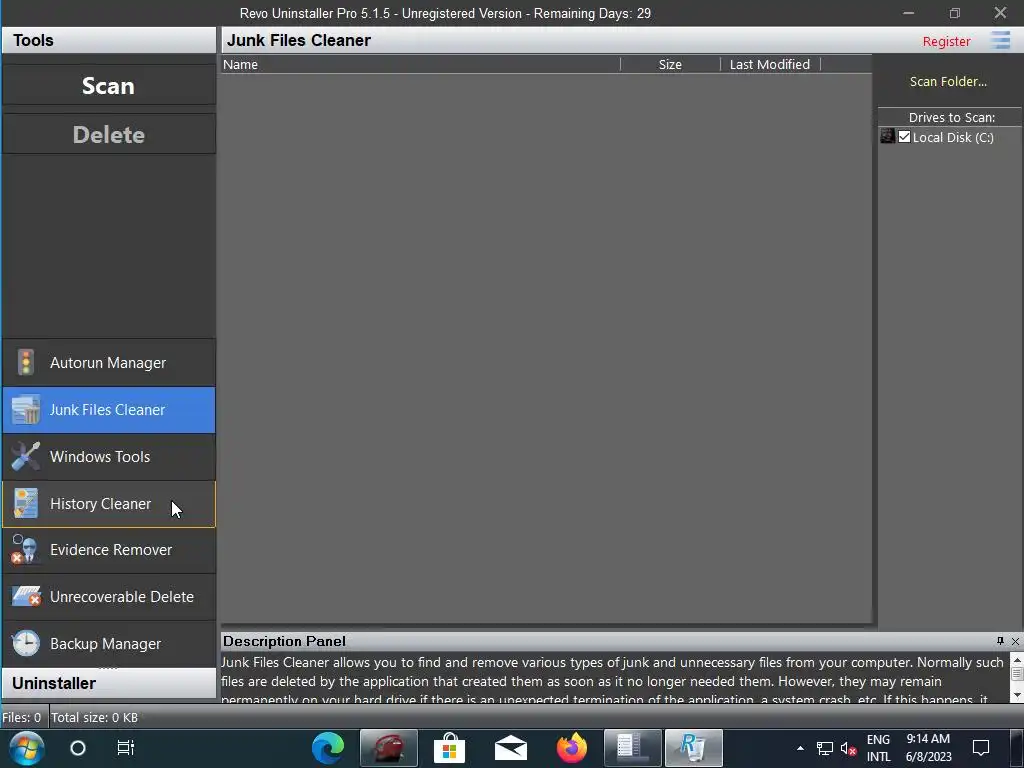
Task: Click description panel scroll up arrow
Action: [x=1017, y=661]
